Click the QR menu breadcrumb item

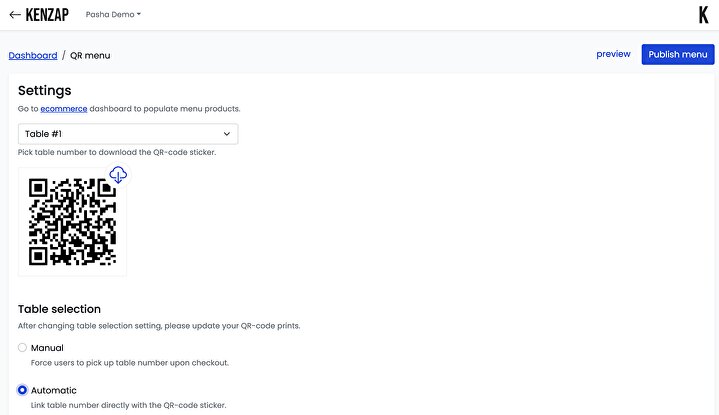(x=90, y=55)
